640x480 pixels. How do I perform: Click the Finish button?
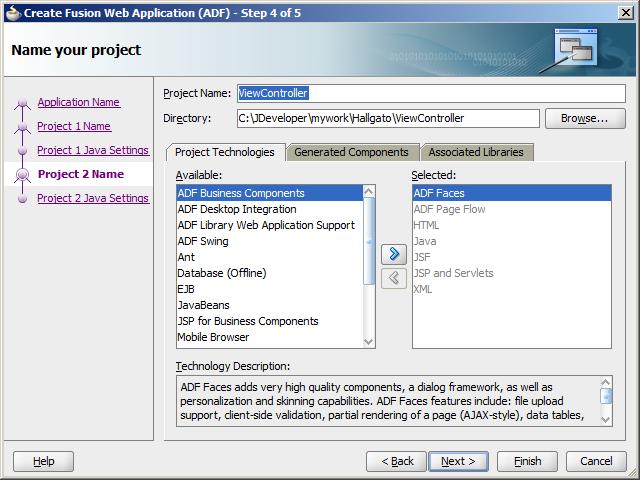tap(527, 461)
